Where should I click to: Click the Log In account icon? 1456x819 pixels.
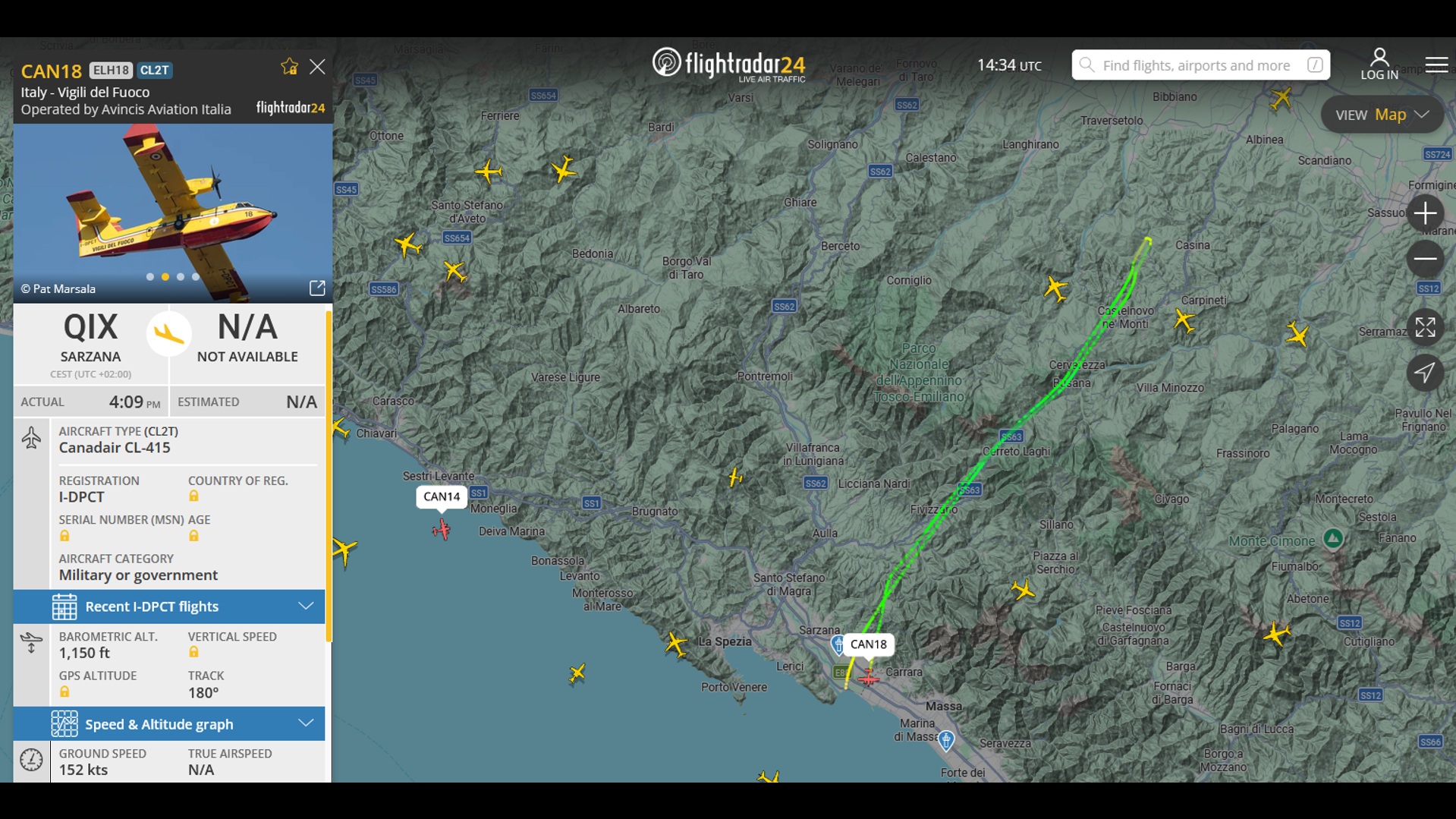(1379, 65)
